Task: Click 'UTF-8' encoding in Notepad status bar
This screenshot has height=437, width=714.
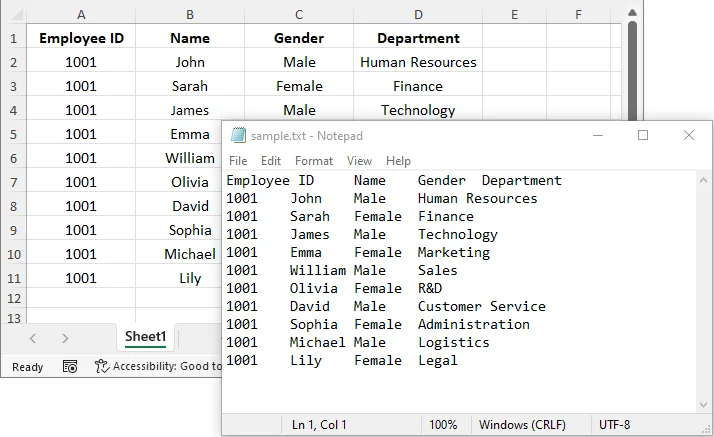Action: click(x=614, y=425)
